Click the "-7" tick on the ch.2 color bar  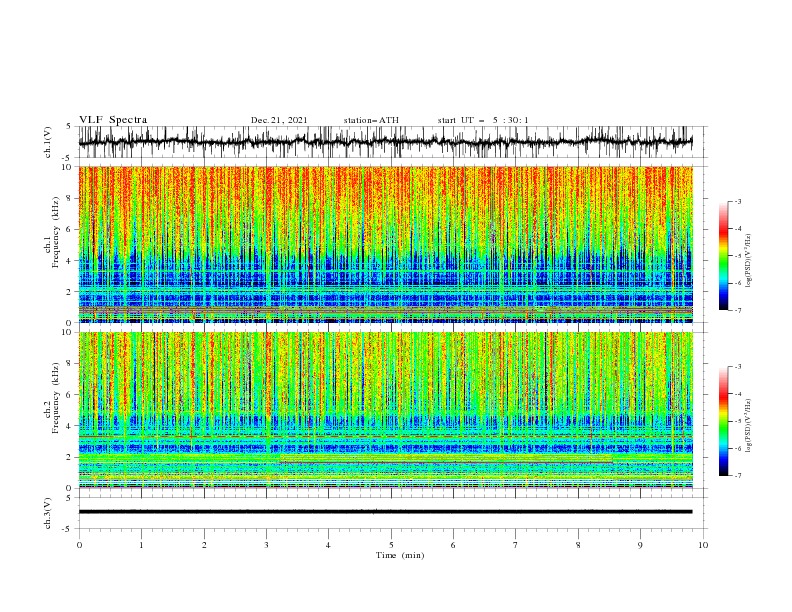point(737,476)
